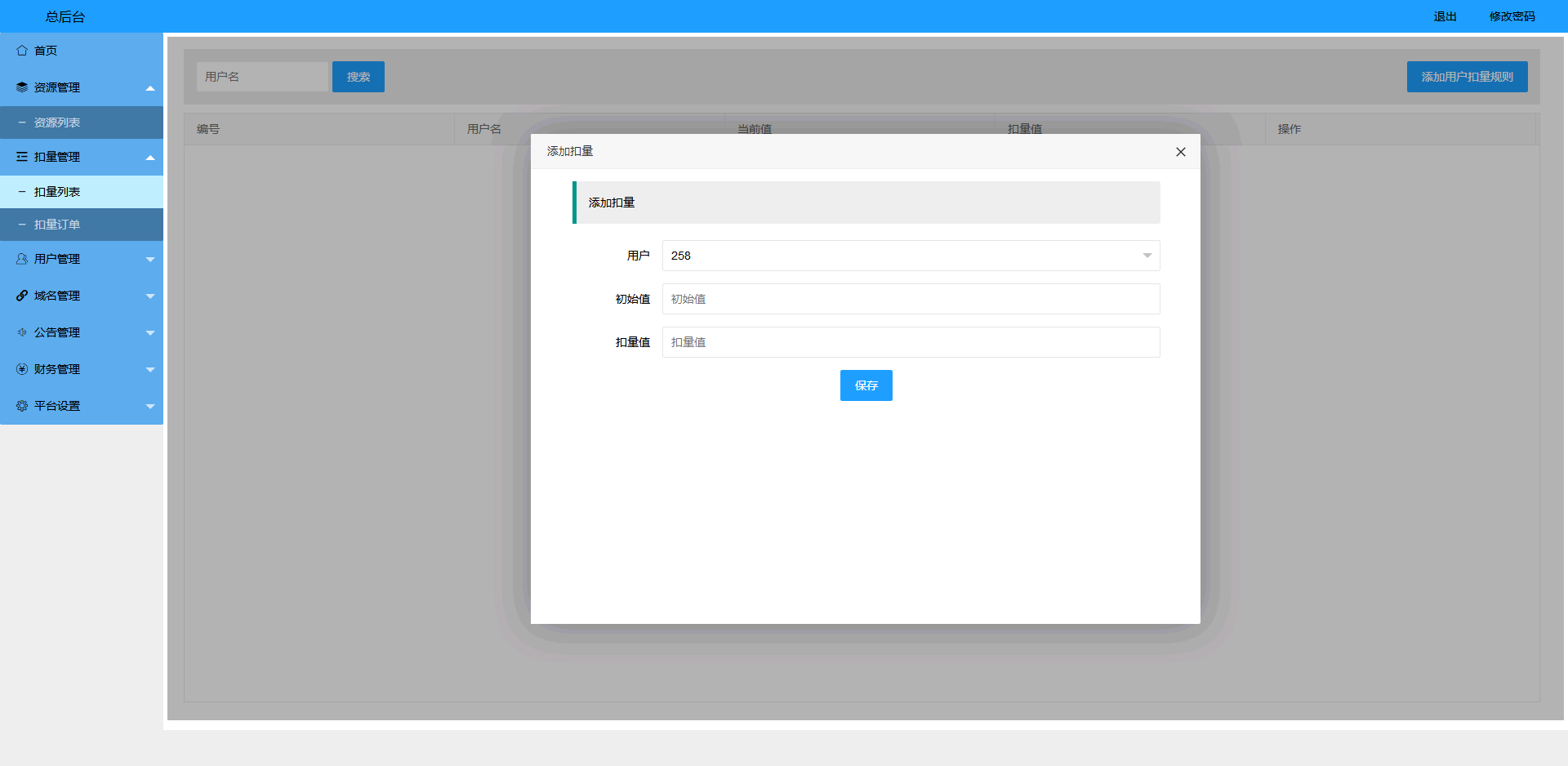Click the speaker icon for 公告管理
The height and width of the screenshot is (766, 1568).
pyautogui.click(x=22, y=332)
